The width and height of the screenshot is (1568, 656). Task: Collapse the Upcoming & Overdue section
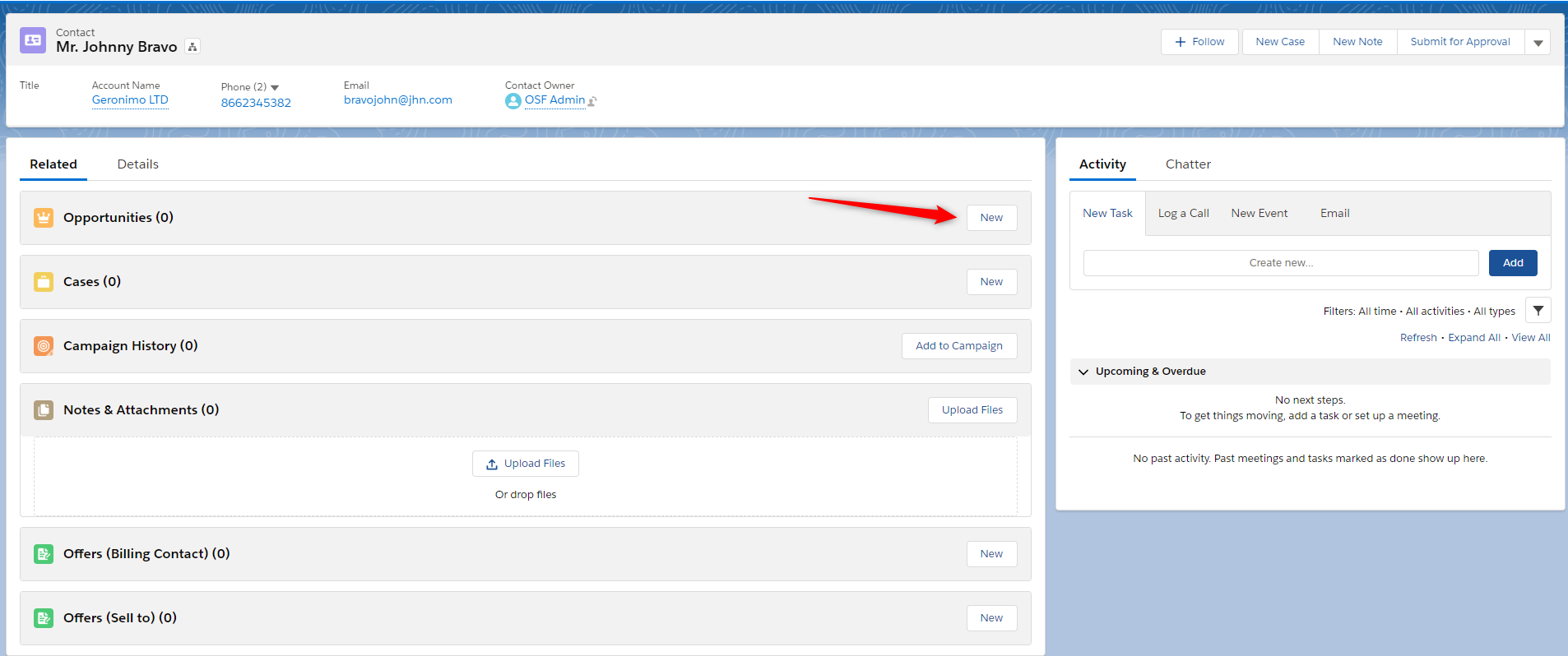pyautogui.click(x=1083, y=372)
